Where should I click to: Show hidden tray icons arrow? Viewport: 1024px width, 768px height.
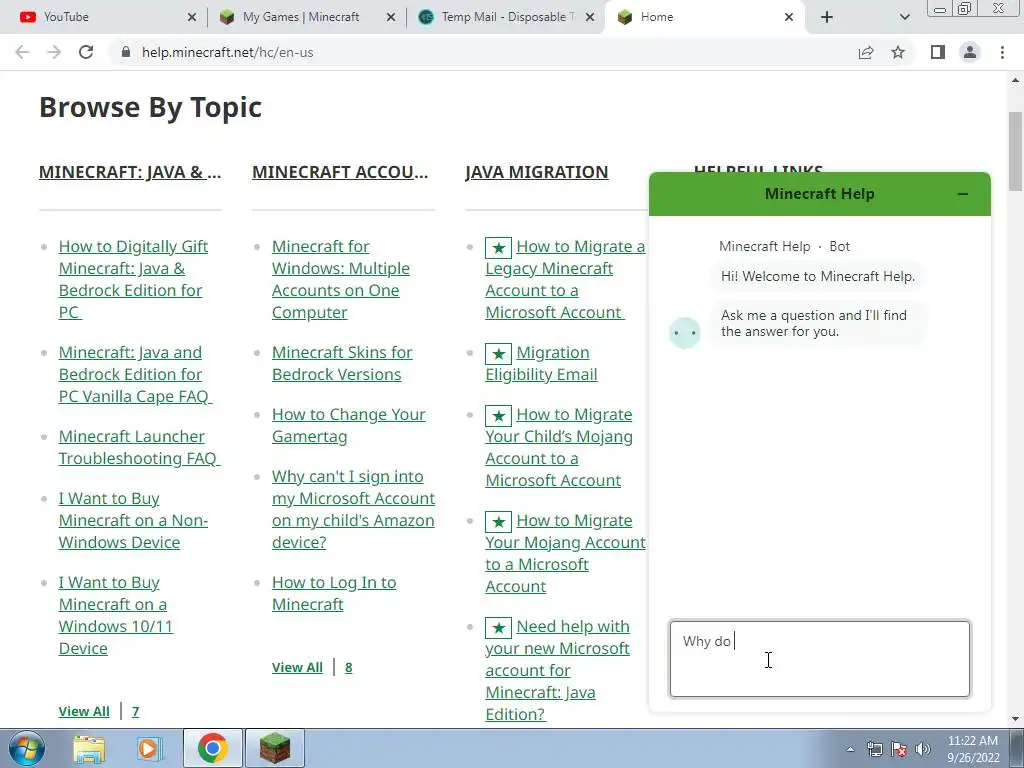click(850, 749)
